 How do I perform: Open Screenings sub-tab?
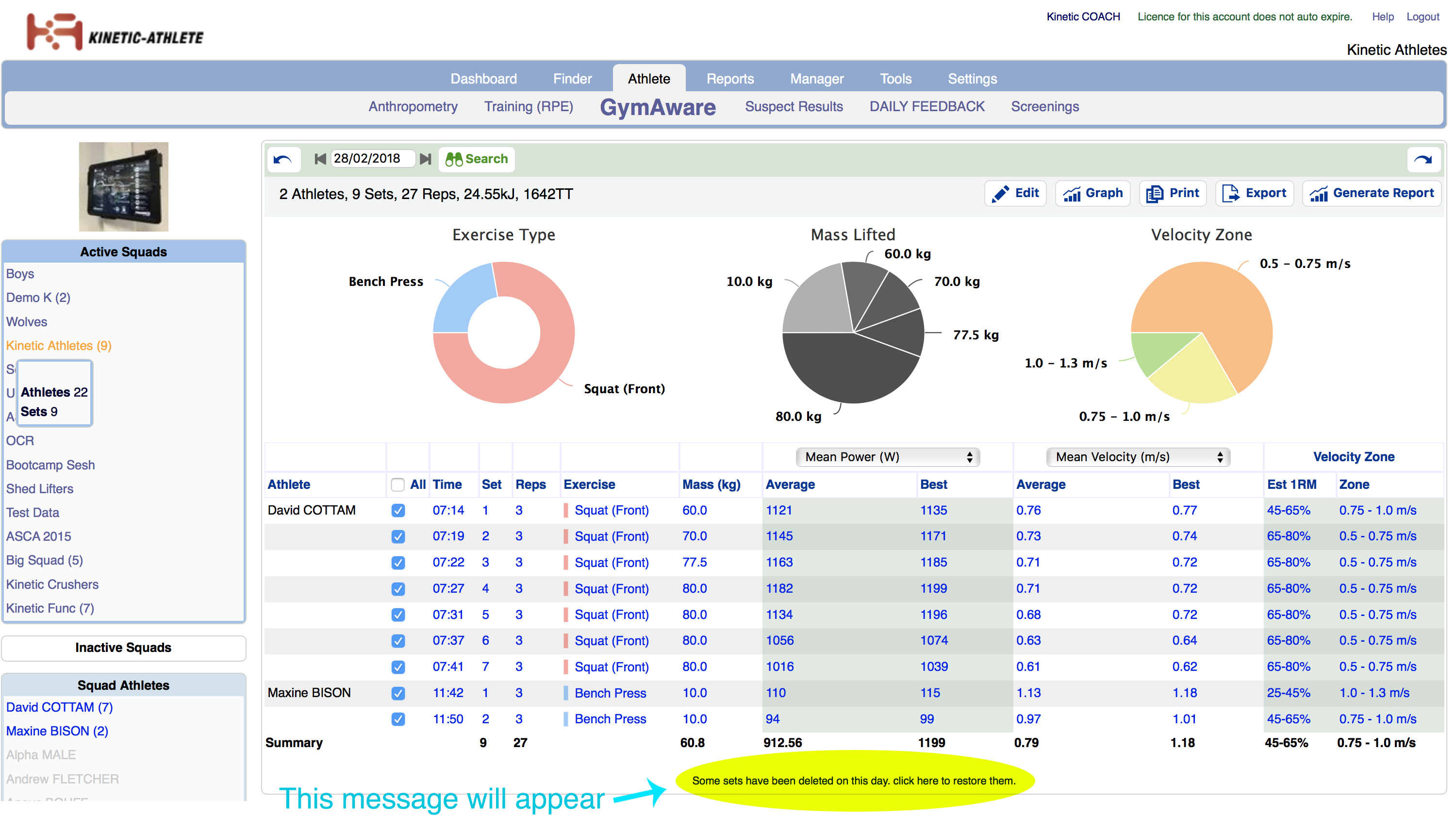pyautogui.click(x=1044, y=107)
